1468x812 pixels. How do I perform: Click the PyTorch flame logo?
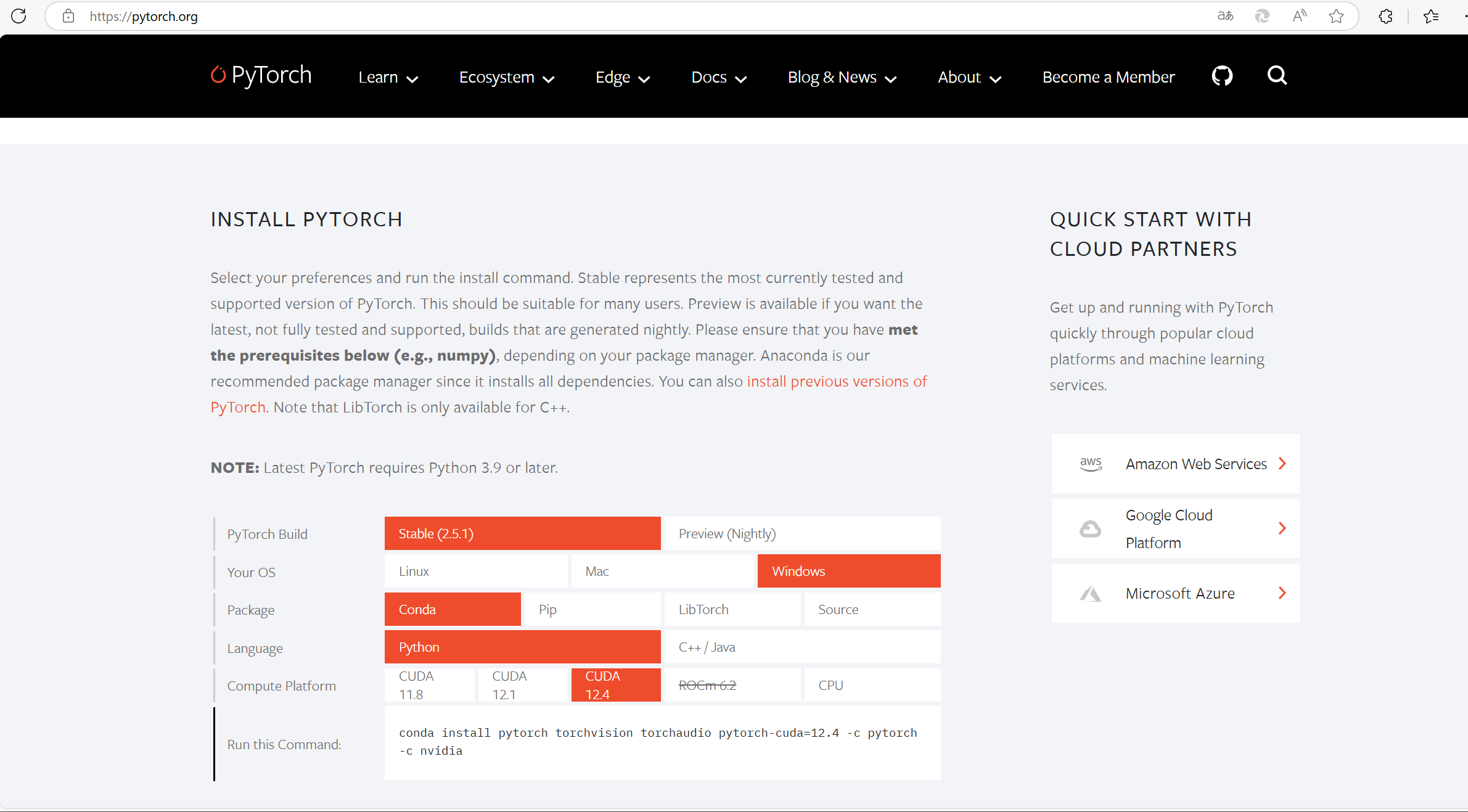(218, 75)
